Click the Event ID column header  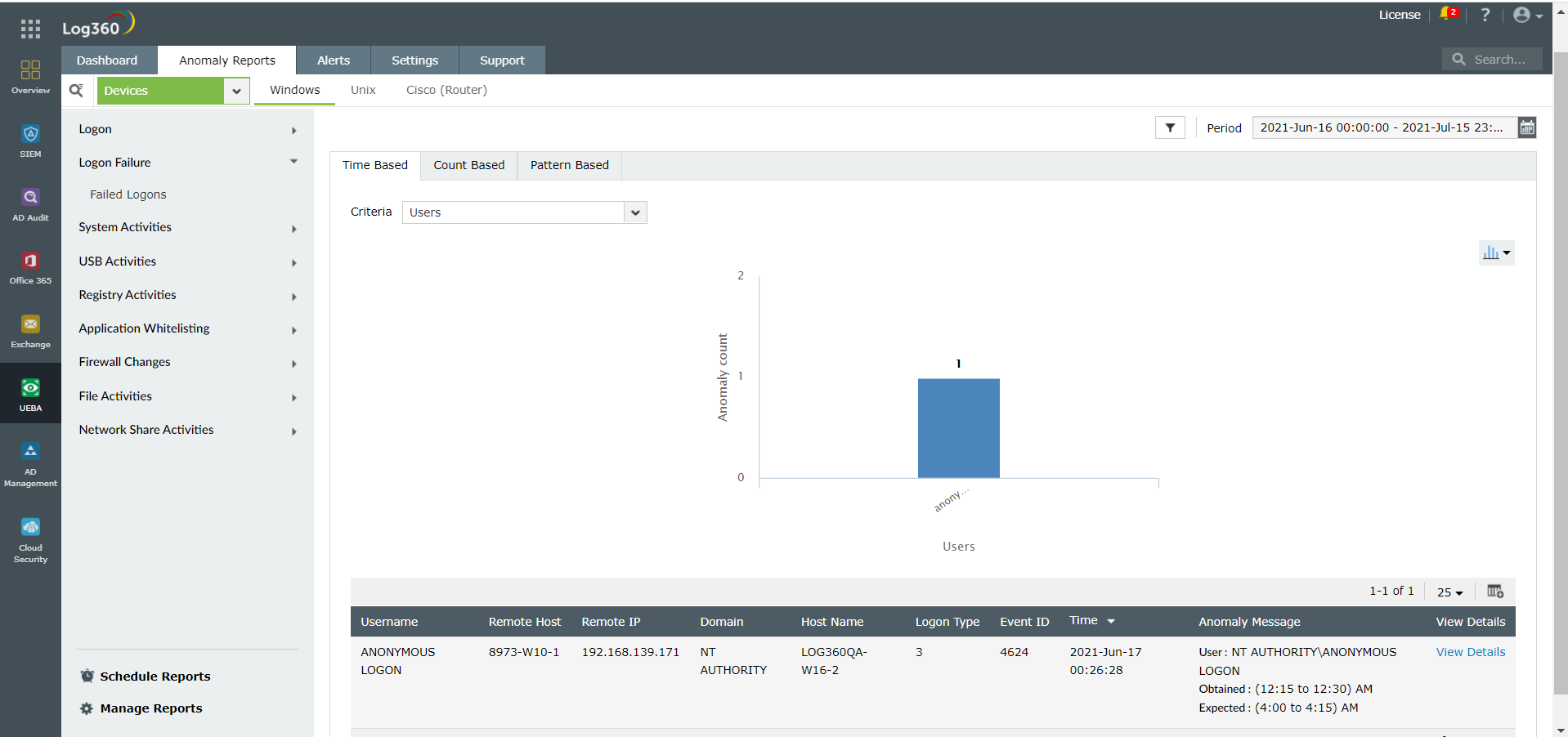coord(1024,622)
